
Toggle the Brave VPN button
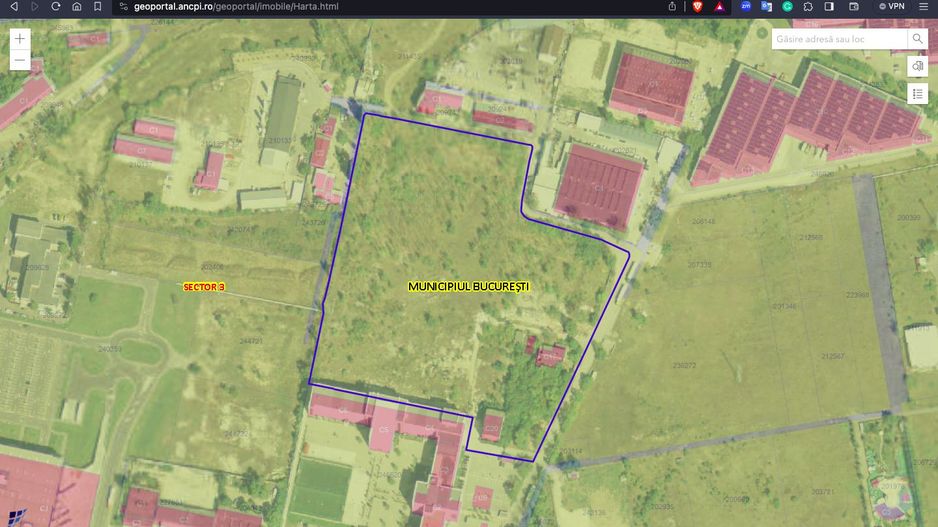coord(891,6)
